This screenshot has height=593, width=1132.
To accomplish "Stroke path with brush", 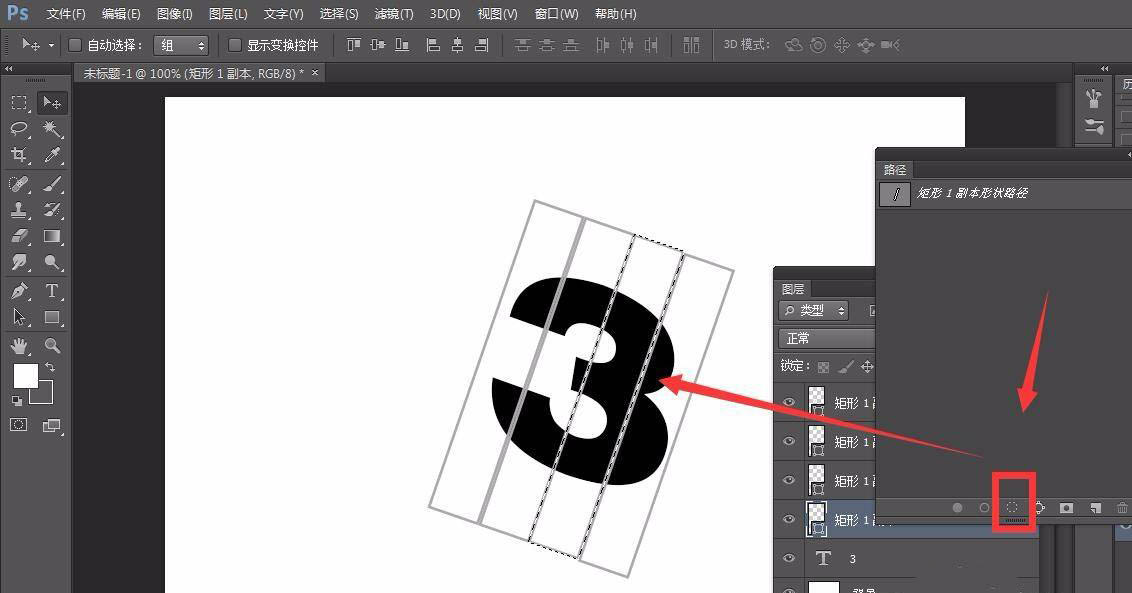I will click(984, 508).
